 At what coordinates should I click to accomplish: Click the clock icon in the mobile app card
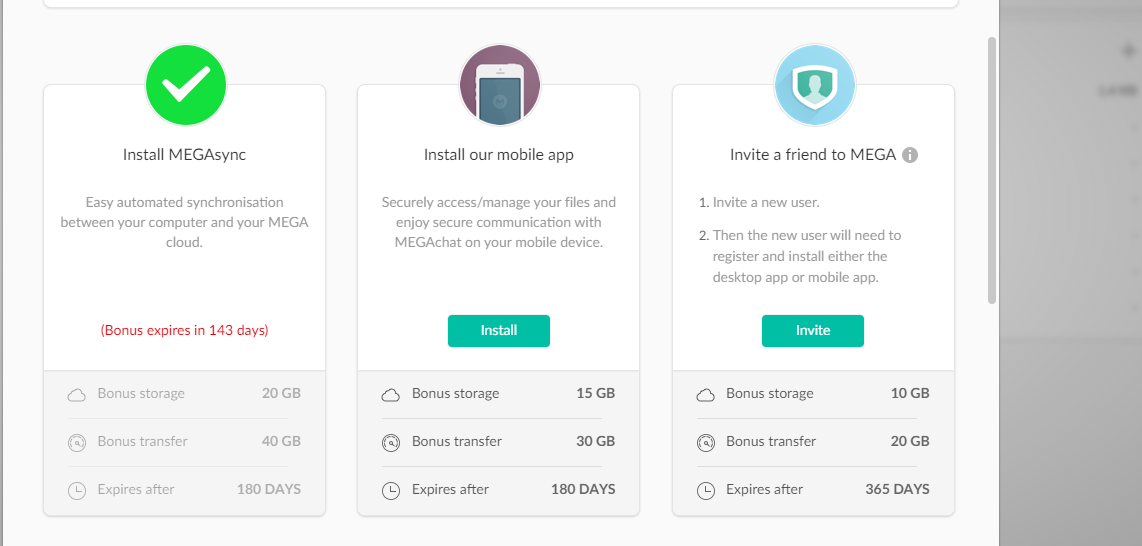pos(391,490)
